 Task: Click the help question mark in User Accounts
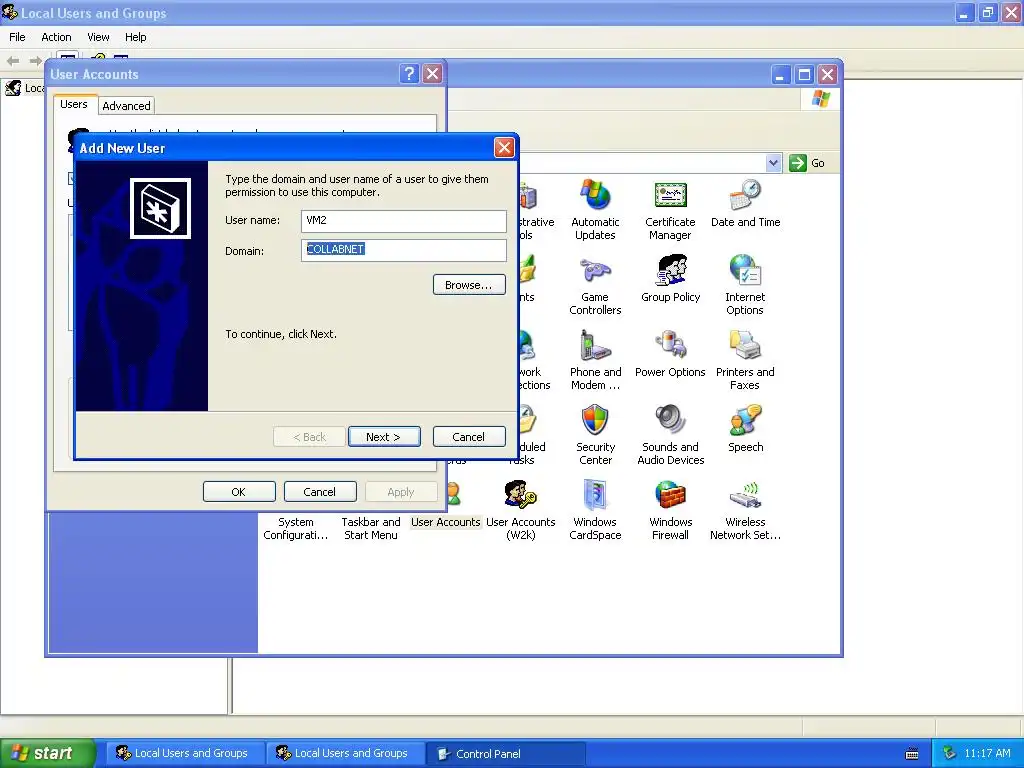coord(409,74)
